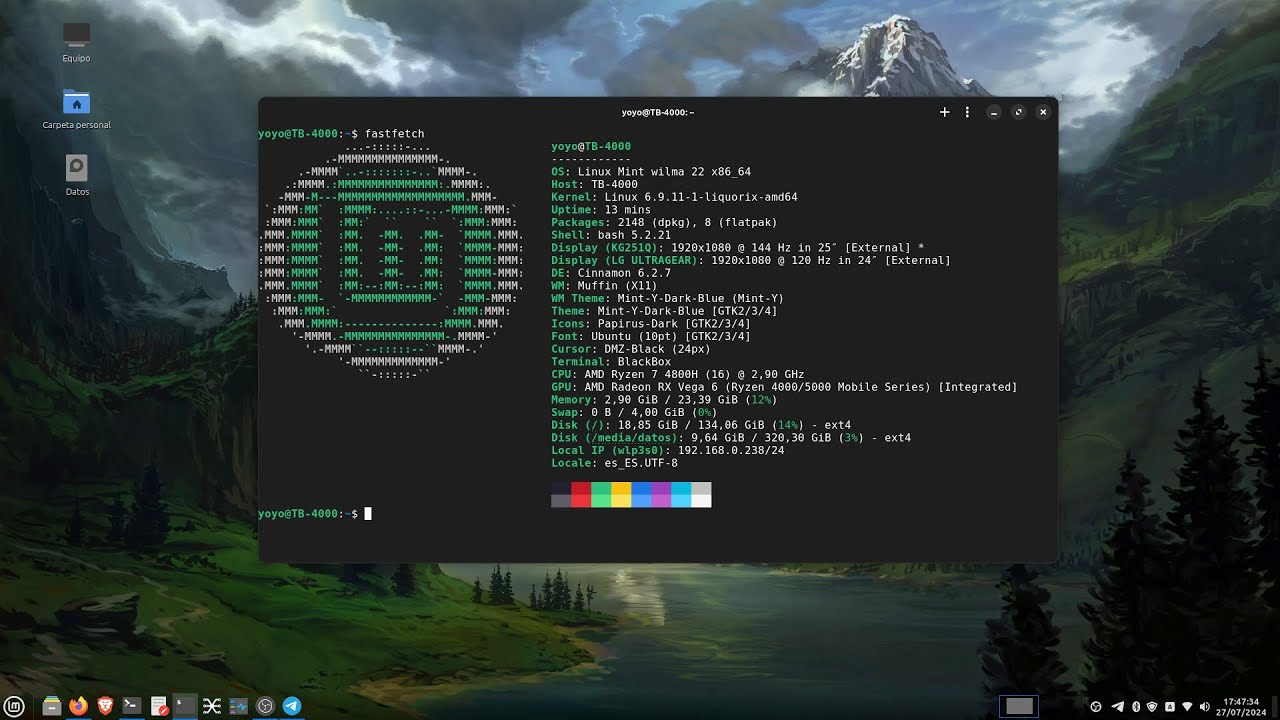
Task: Open the calendar from the clock
Action: point(1240,707)
